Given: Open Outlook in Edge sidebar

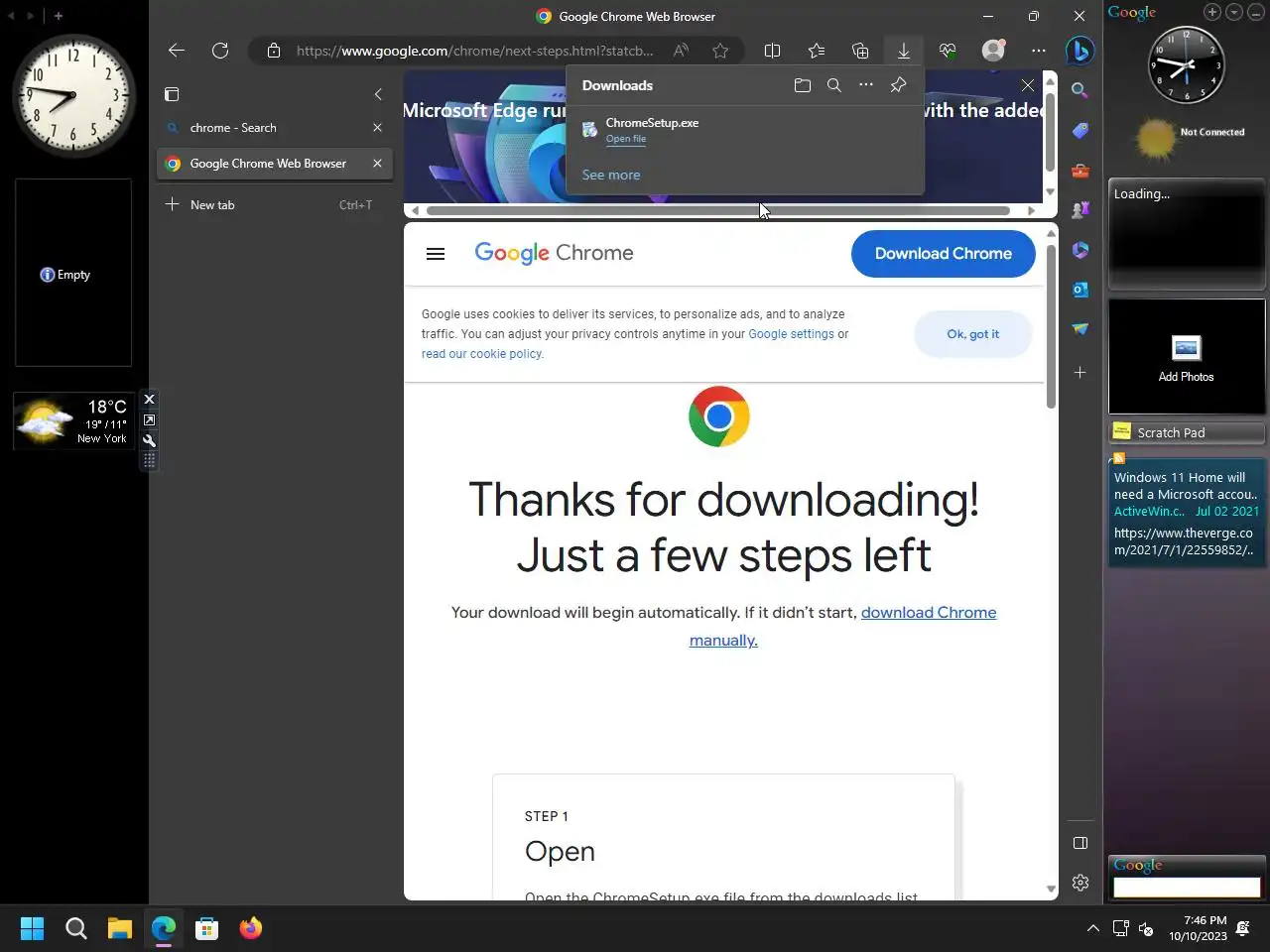Looking at the screenshot, I should pos(1080,290).
